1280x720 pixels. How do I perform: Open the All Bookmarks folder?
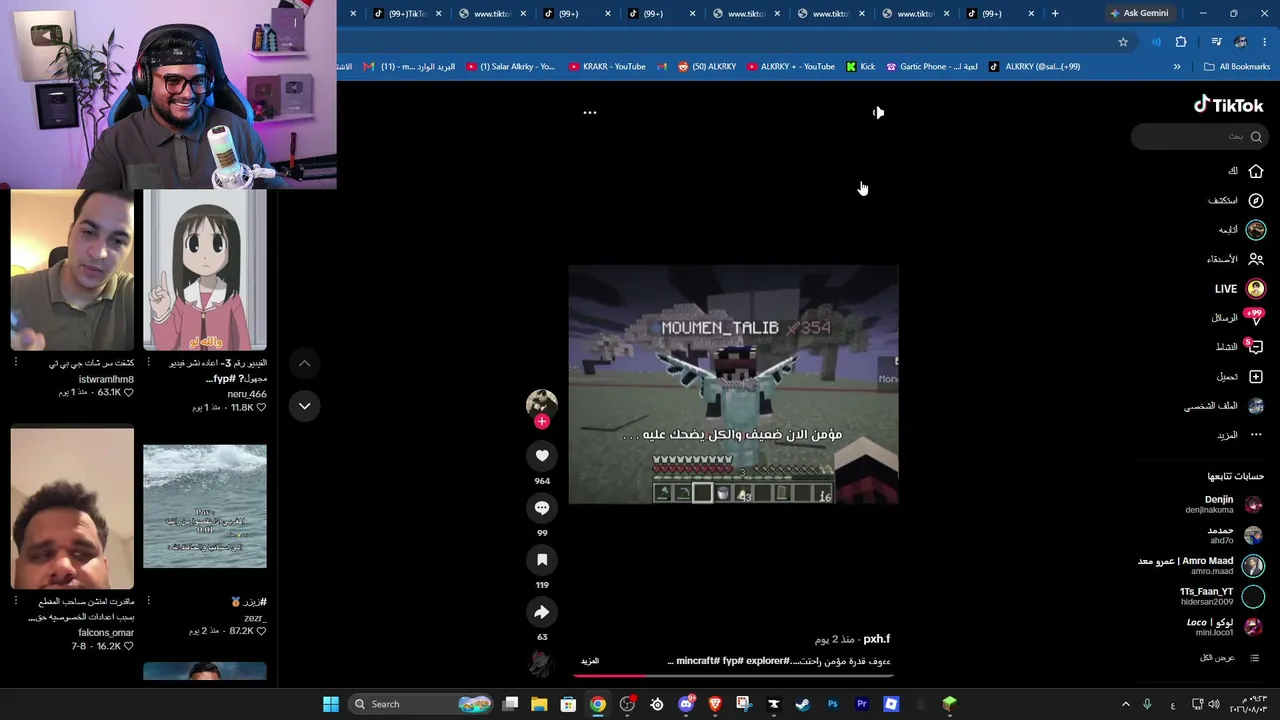click(1237, 67)
